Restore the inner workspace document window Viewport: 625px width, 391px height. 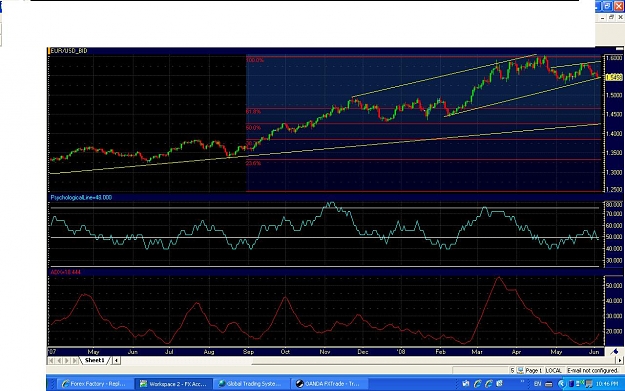611,18
